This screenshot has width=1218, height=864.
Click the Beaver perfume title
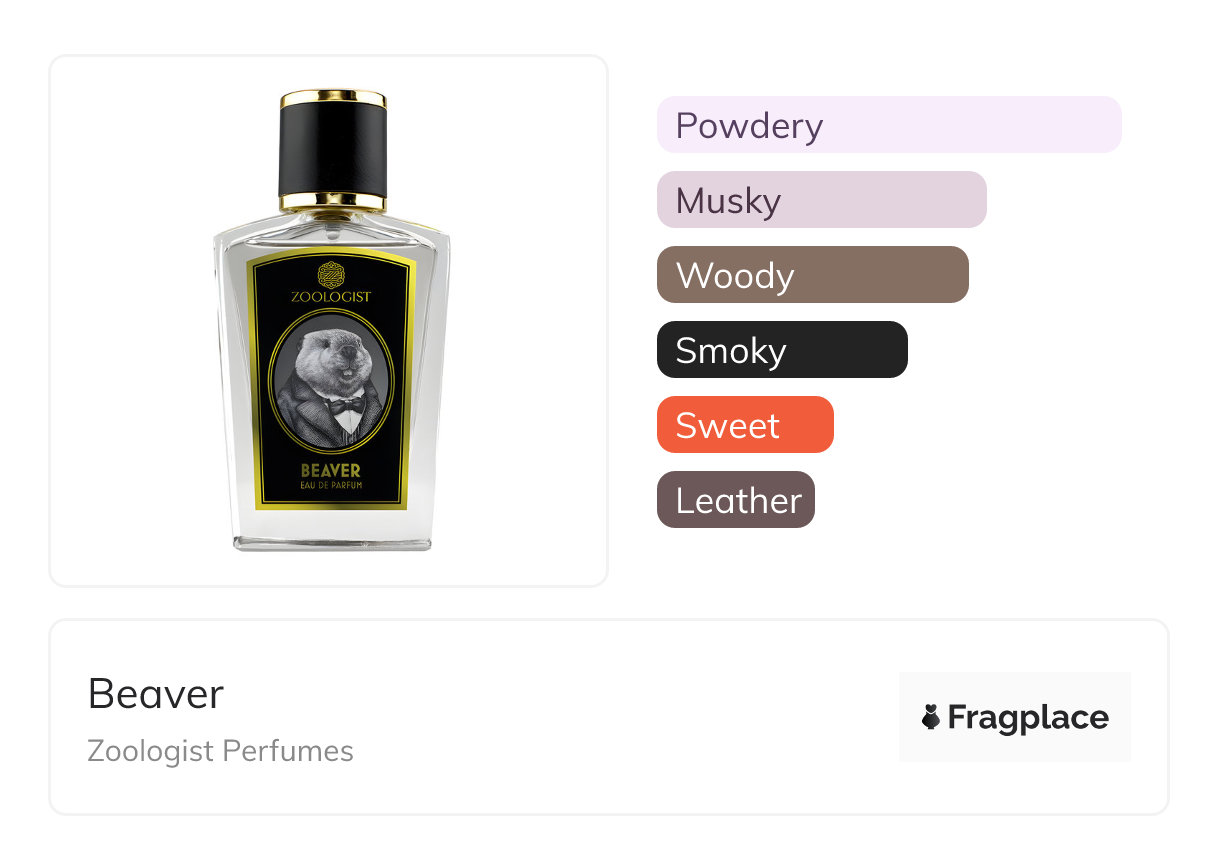point(156,693)
